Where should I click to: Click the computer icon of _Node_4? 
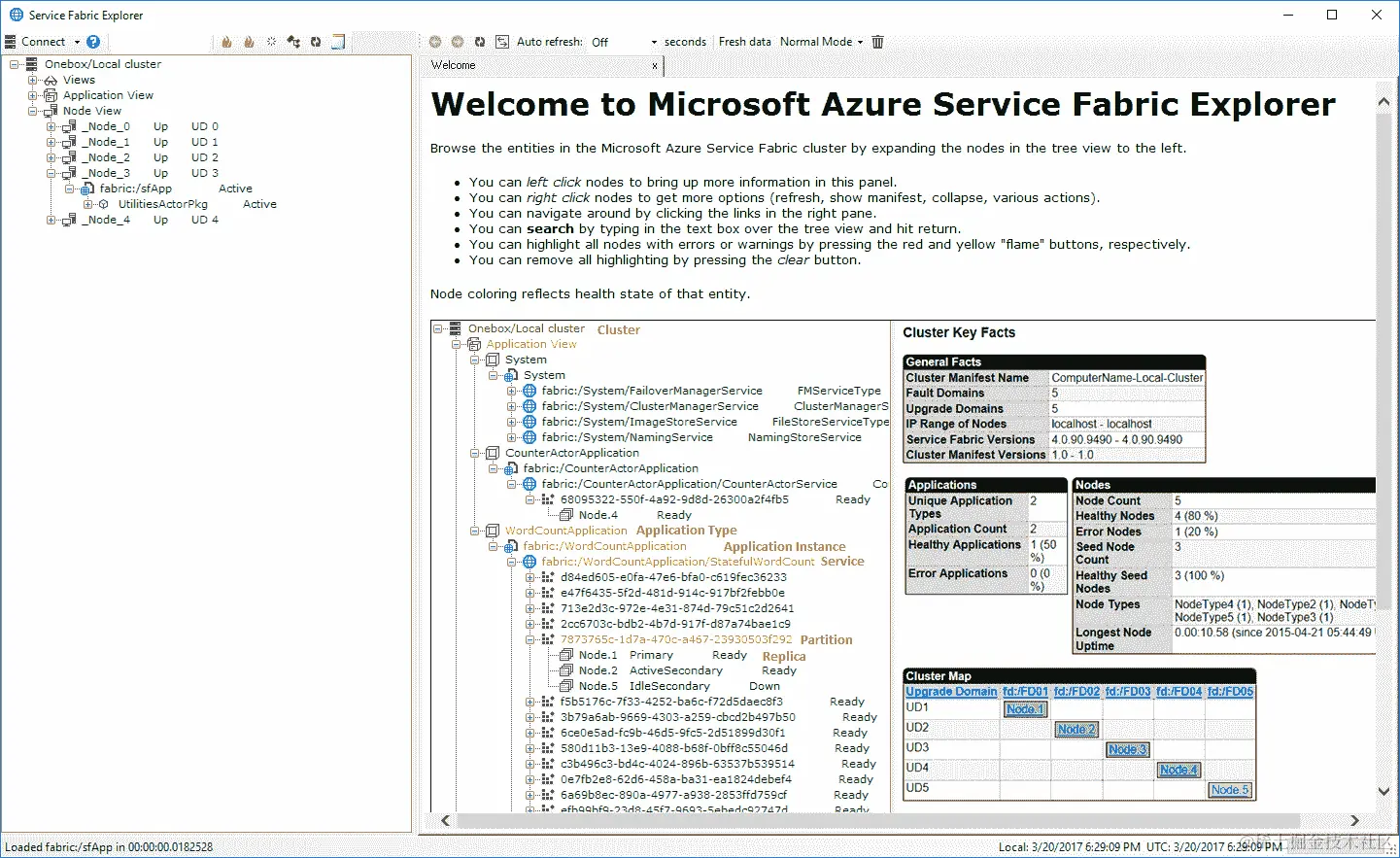[x=69, y=220]
